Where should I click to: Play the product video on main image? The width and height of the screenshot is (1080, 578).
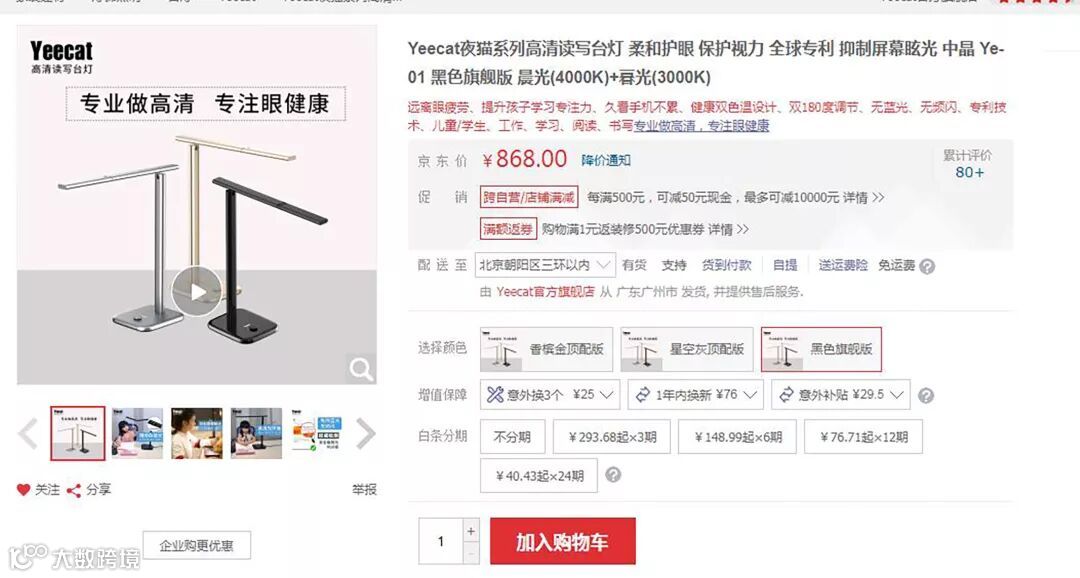click(x=197, y=291)
